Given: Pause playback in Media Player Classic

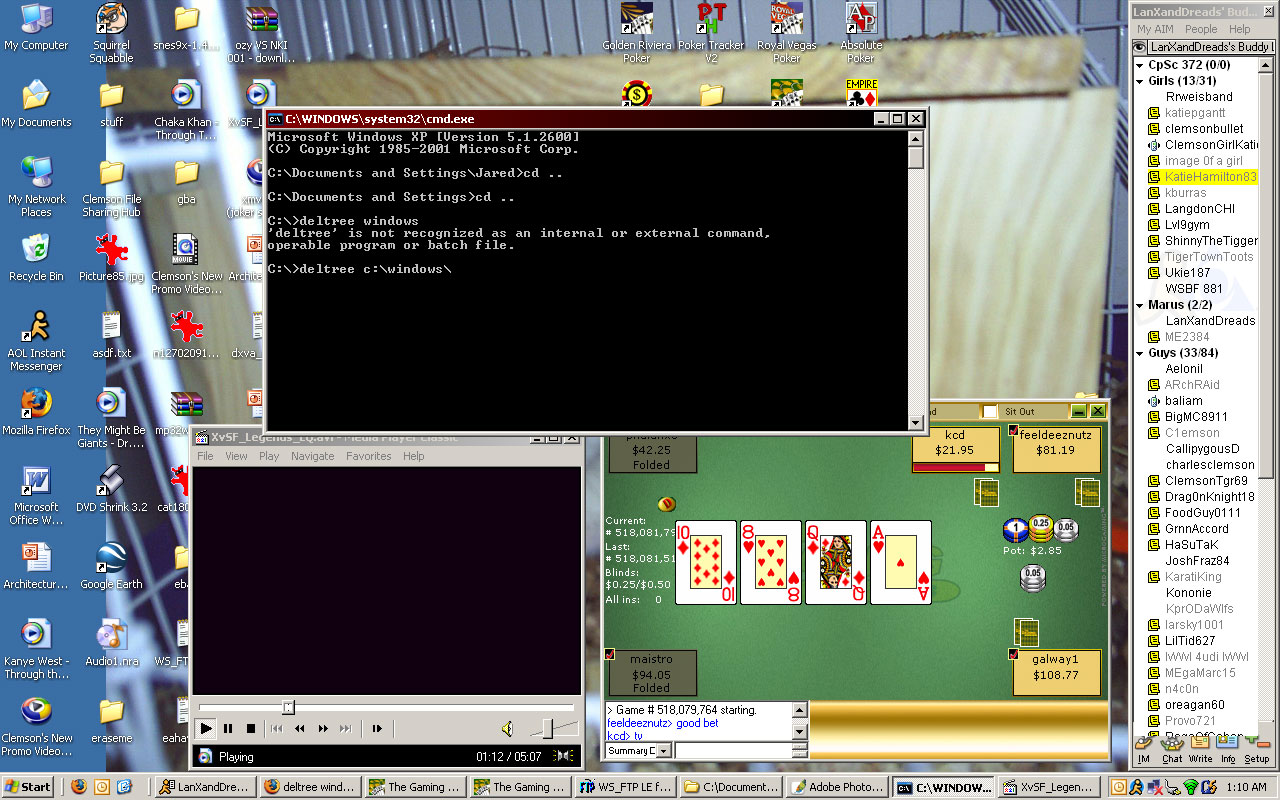Looking at the screenshot, I should coord(228,729).
